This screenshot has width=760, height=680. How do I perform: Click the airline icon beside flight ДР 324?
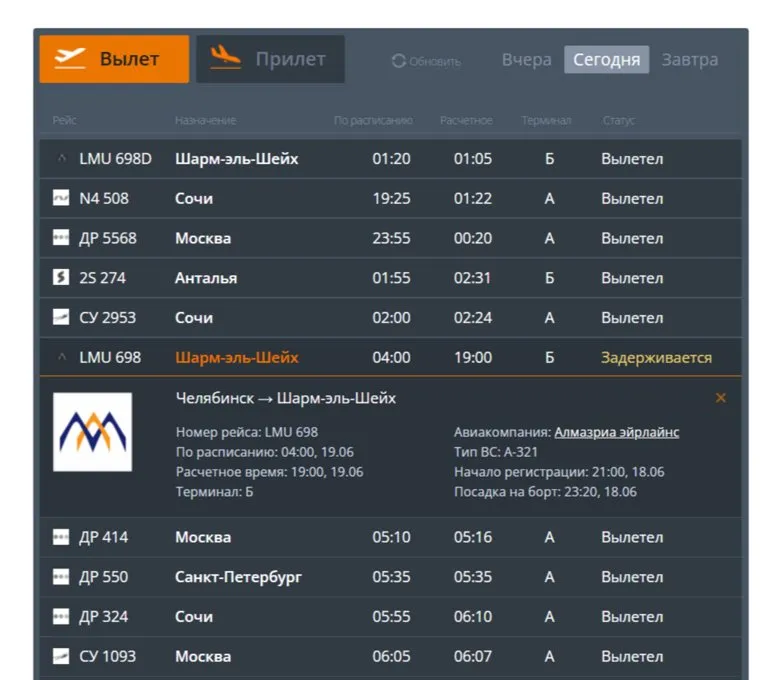(x=61, y=617)
